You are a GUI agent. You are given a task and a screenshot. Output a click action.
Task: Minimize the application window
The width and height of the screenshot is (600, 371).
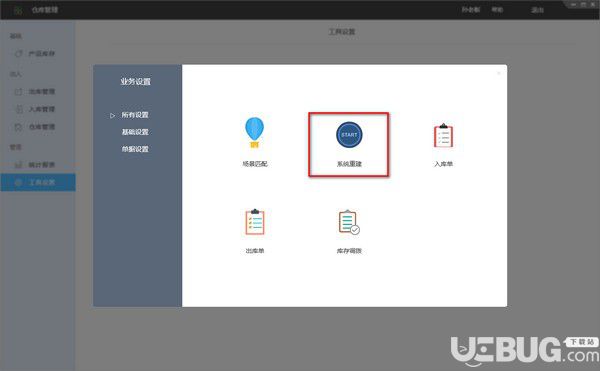pos(574,5)
